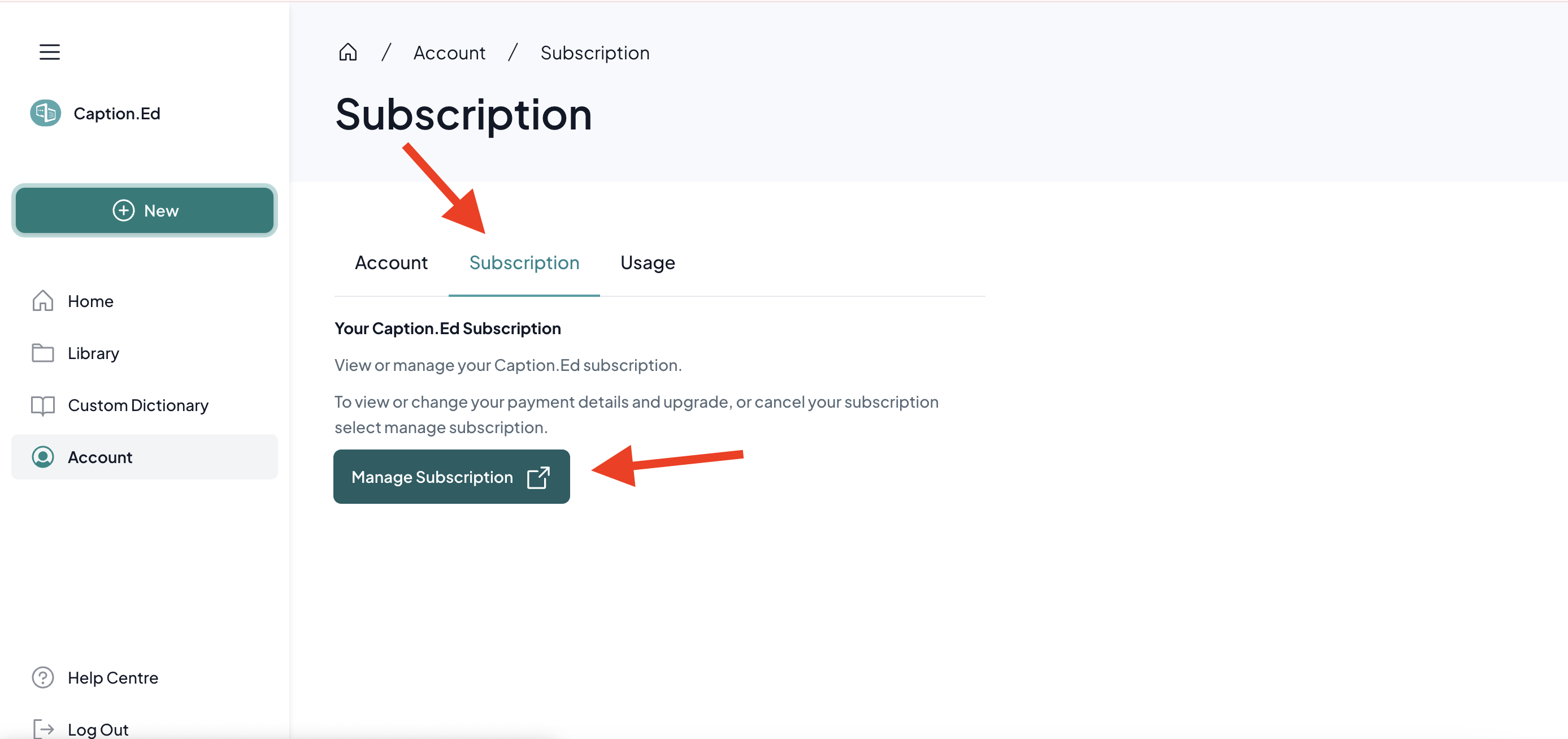
Task: Click the Home house icon in sidebar
Action: tap(42, 301)
